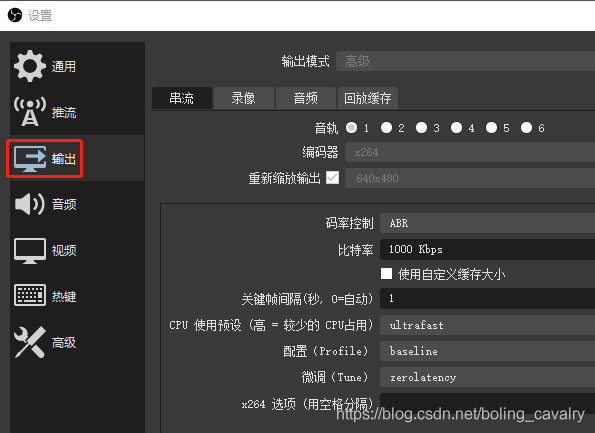Enable 使用自定义缓存大小 checkbox
Image resolution: width=595 pixels, height=433 pixels.
click(386, 274)
